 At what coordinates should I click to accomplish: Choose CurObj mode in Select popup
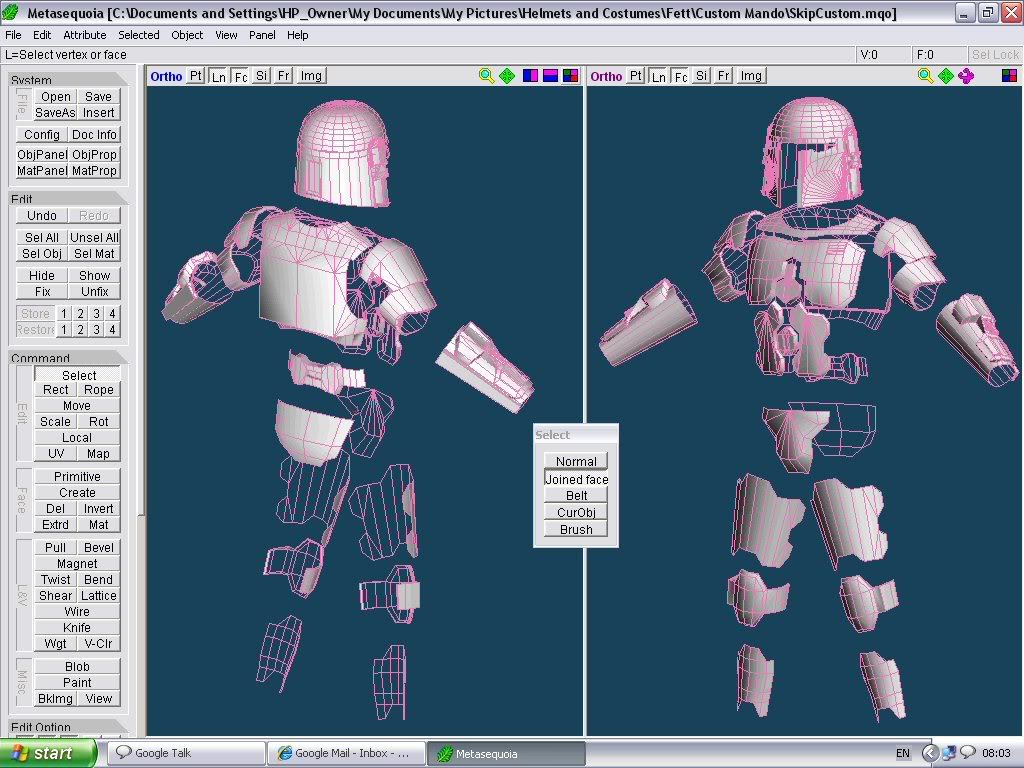click(576, 513)
